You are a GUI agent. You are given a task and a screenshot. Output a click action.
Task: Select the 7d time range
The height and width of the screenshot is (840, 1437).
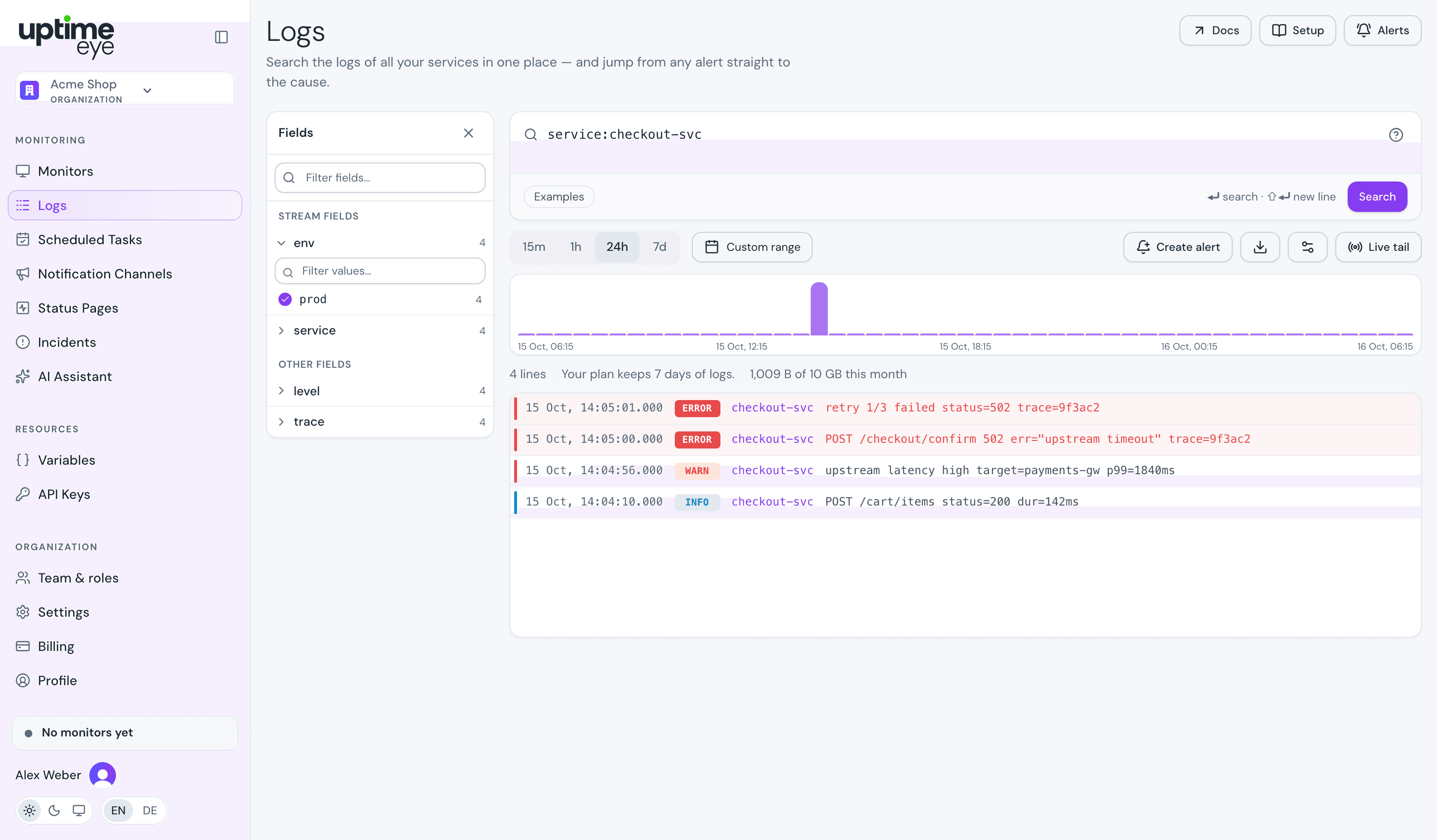pyautogui.click(x=659, y=247)
